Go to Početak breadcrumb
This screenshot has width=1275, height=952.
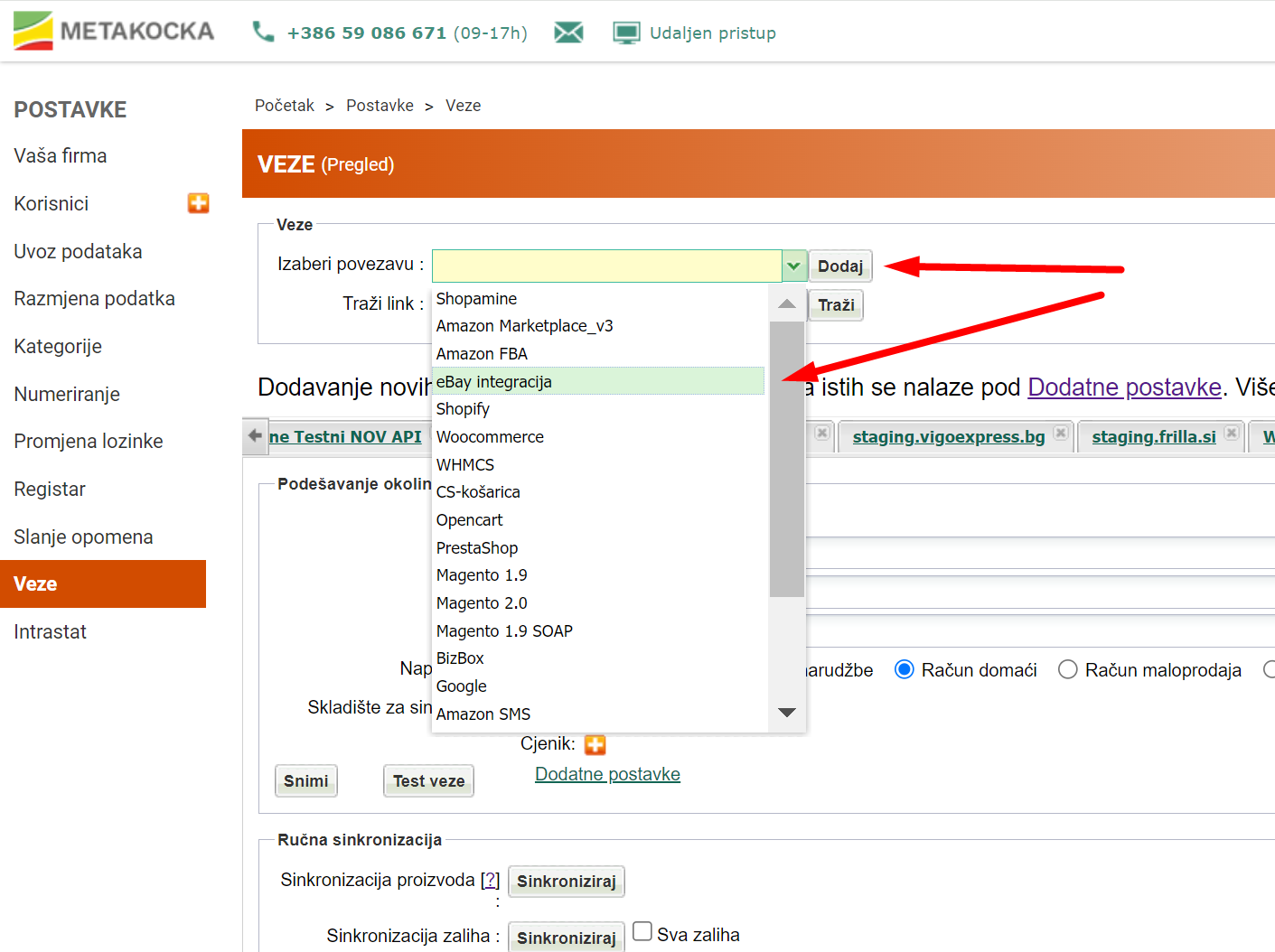pos(285,106)
